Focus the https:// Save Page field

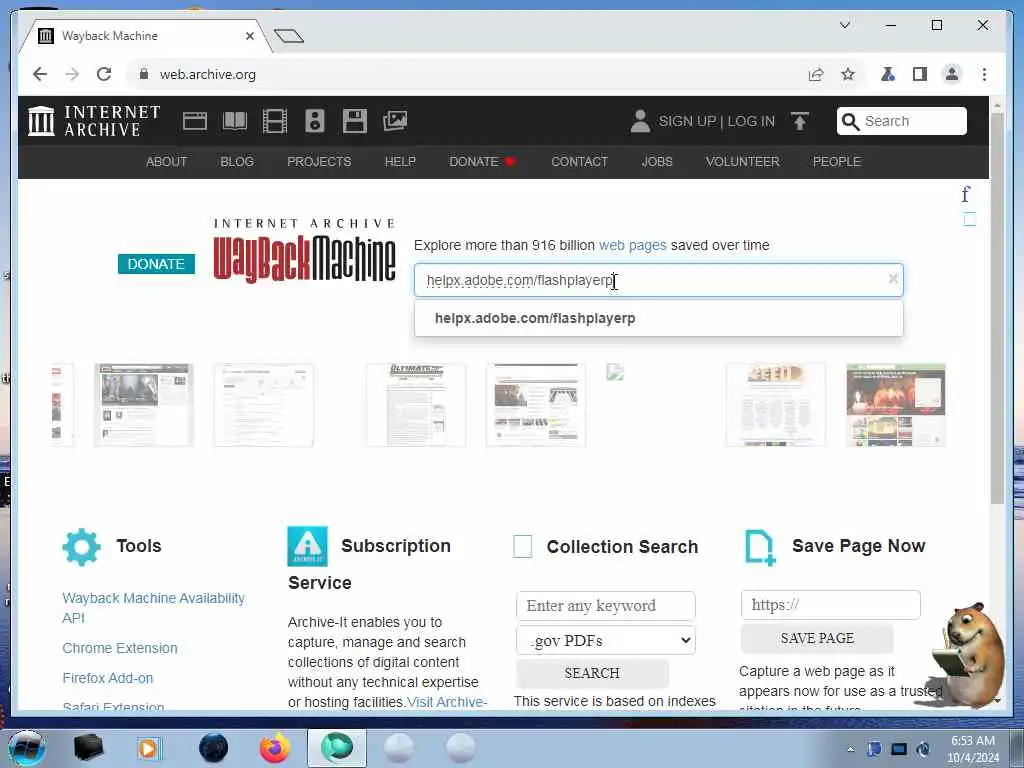point(830,605)
